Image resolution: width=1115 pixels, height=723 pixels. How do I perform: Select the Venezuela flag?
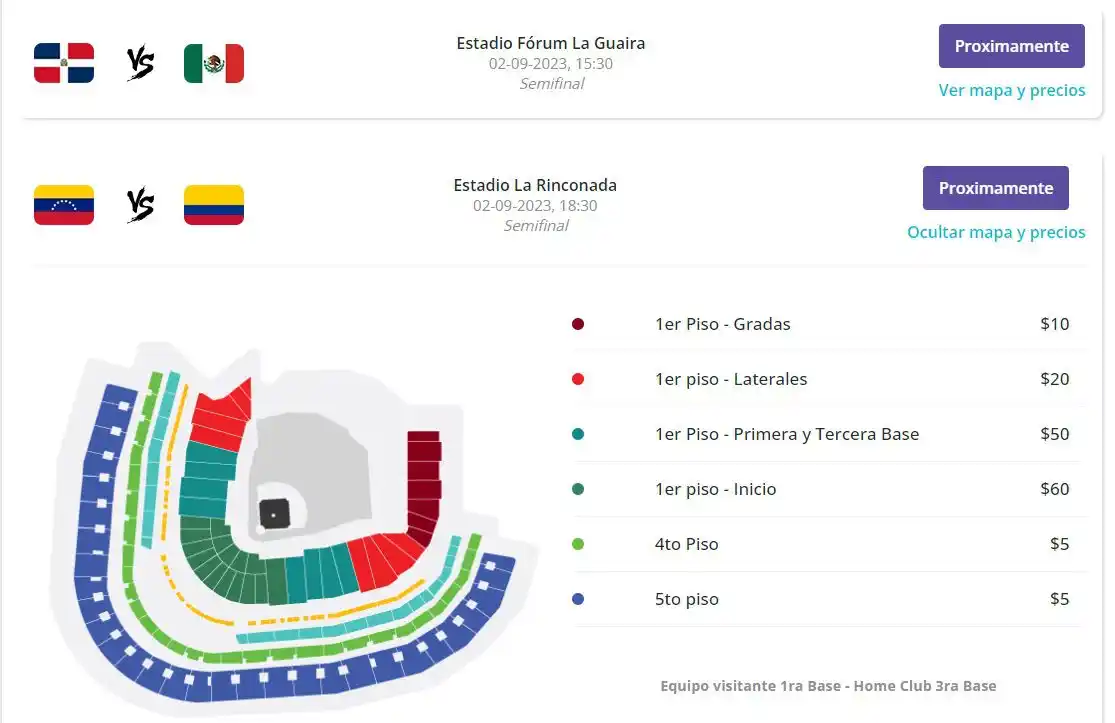pyautogui.click(x=64, y=204)
